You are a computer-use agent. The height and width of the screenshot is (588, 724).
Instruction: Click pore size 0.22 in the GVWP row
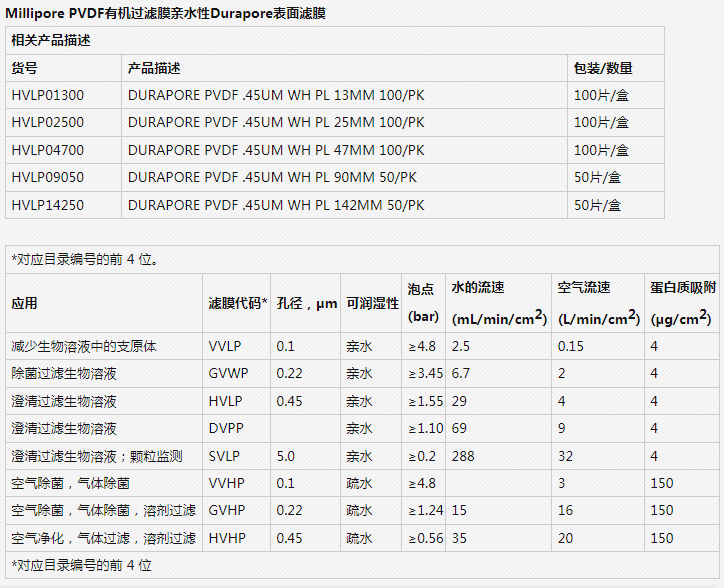(x=289, y=374)
